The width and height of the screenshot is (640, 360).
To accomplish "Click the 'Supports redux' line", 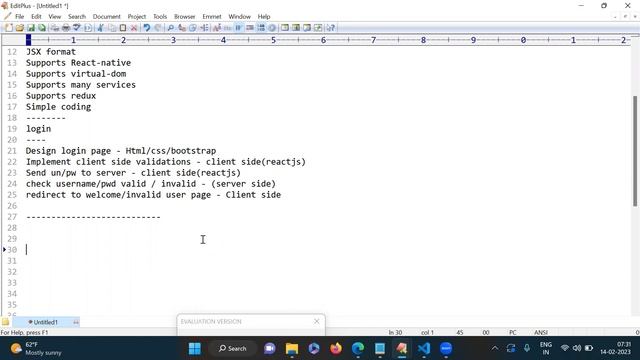I will [61, 96].
